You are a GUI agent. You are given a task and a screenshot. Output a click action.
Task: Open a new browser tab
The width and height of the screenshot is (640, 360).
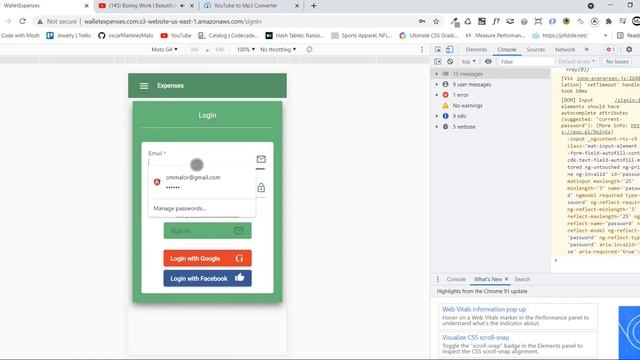[x=313, y=6]
